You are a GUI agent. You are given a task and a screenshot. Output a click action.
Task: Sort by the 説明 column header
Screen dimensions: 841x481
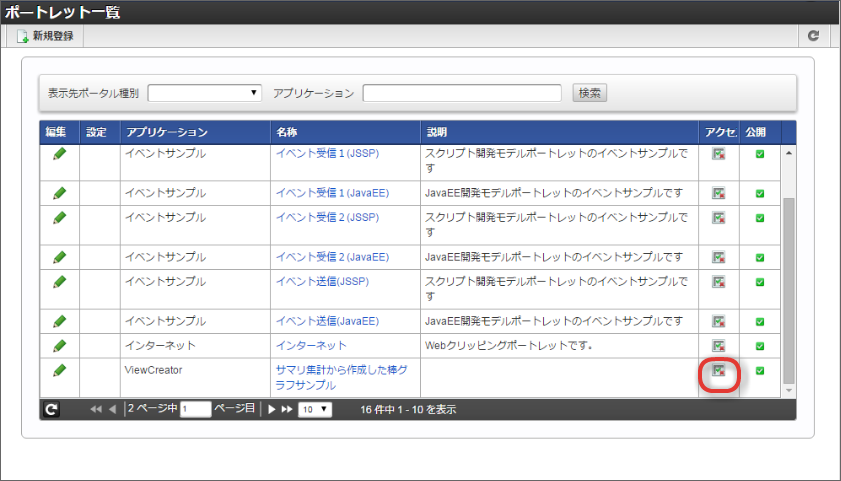tap(559, 132)
